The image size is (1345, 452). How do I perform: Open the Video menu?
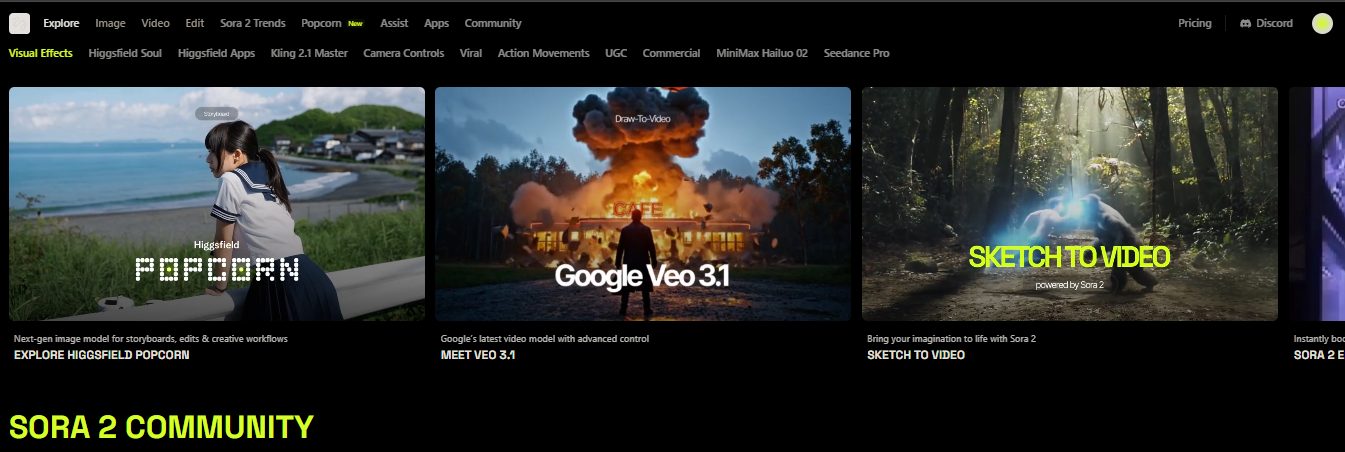click(155, 23)
